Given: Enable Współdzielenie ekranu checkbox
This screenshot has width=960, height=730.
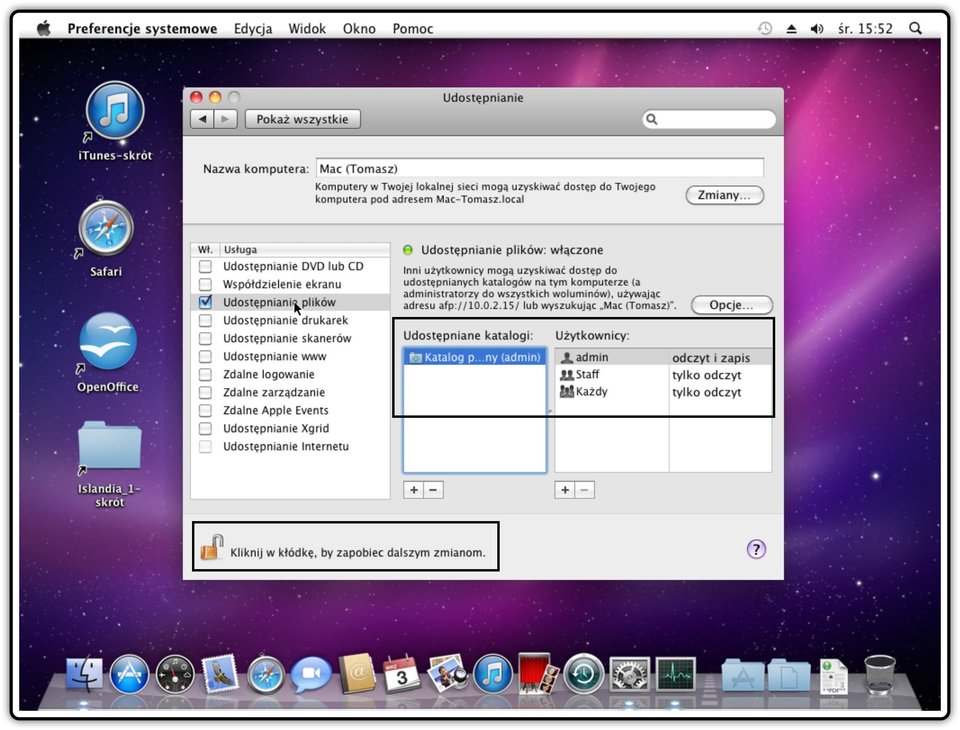Looking at the screenshot, I should 205,284.
